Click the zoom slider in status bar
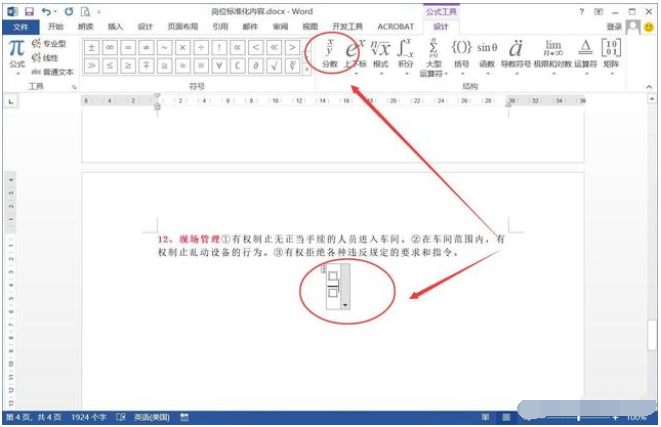Viewport: 661px width, 427px height. coord(580,416)
